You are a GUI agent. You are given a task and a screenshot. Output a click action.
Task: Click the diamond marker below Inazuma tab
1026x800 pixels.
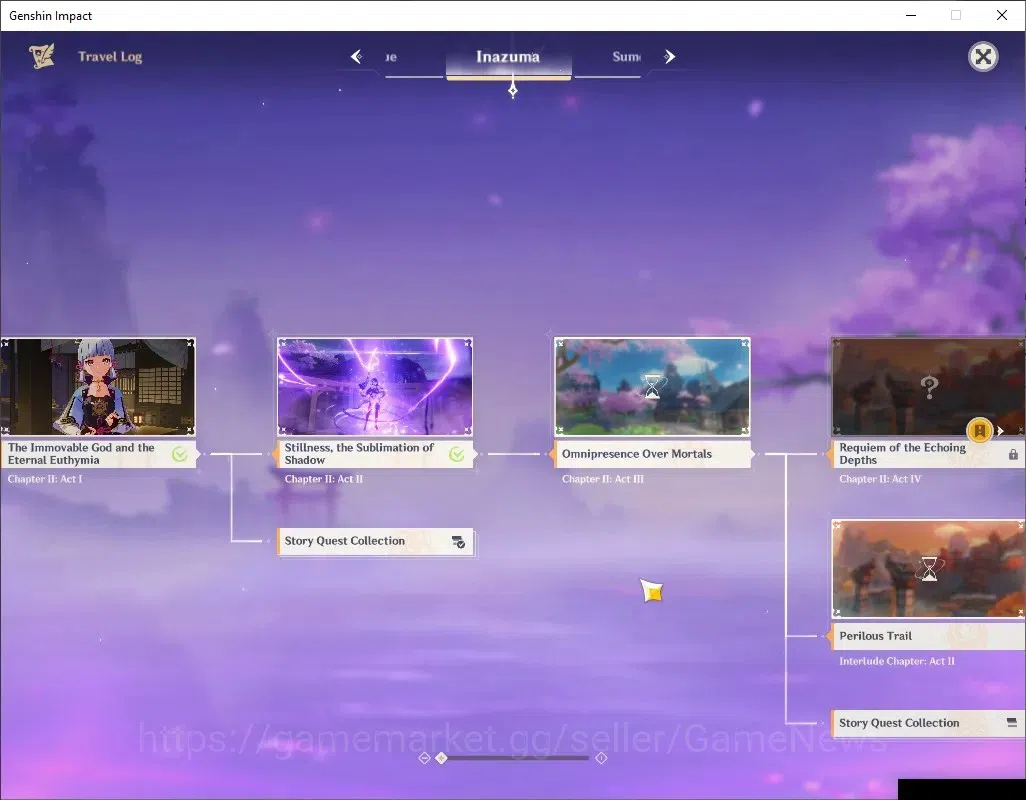[x=513, y=90]
